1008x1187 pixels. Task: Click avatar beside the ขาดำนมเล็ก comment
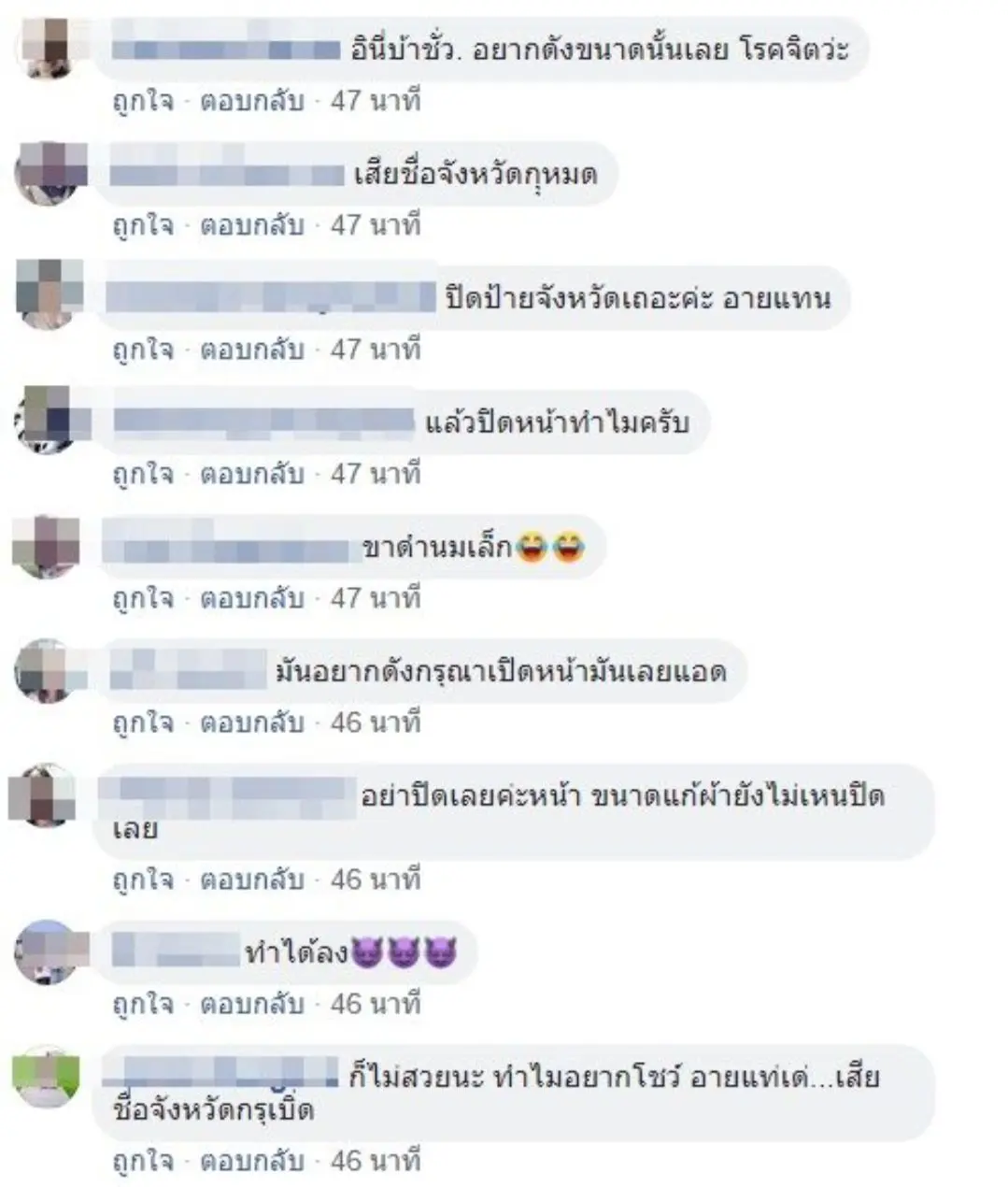(46, 544)
